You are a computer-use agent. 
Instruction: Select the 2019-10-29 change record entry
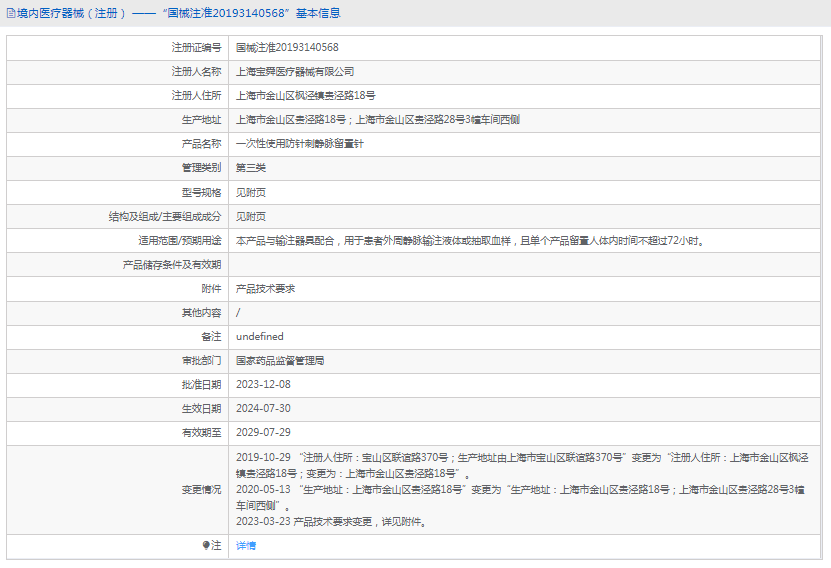pyautogui.click(x=522, y=465)
